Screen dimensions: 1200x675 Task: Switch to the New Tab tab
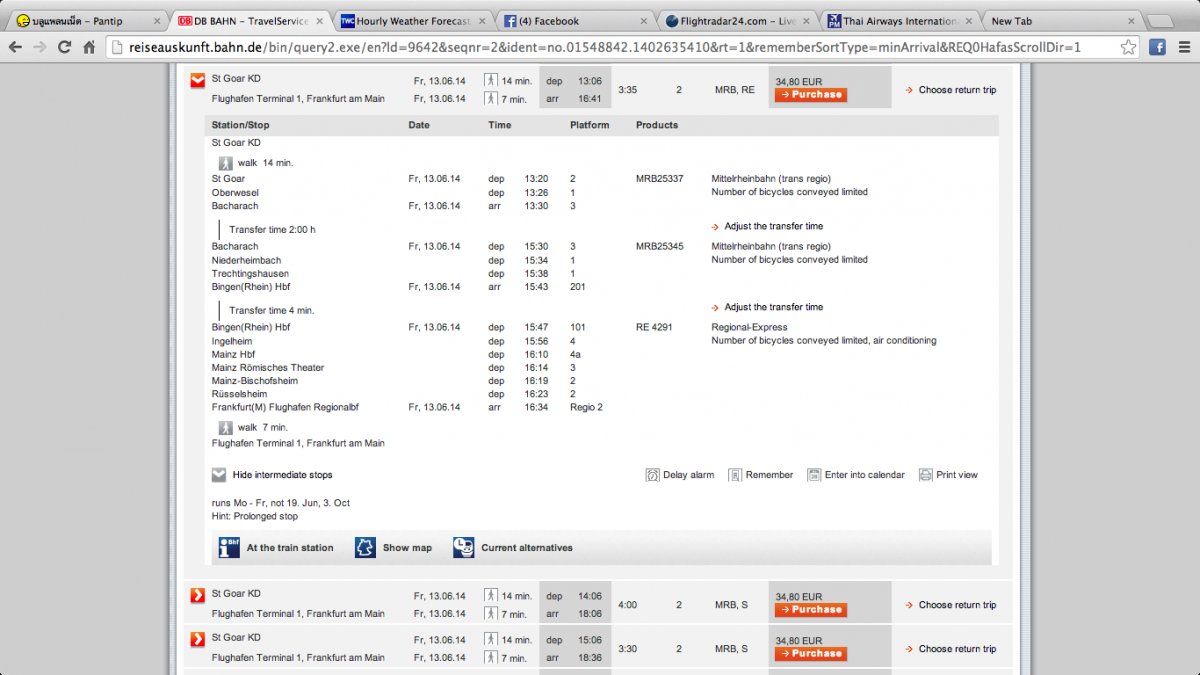click(x=1060, y=20)
